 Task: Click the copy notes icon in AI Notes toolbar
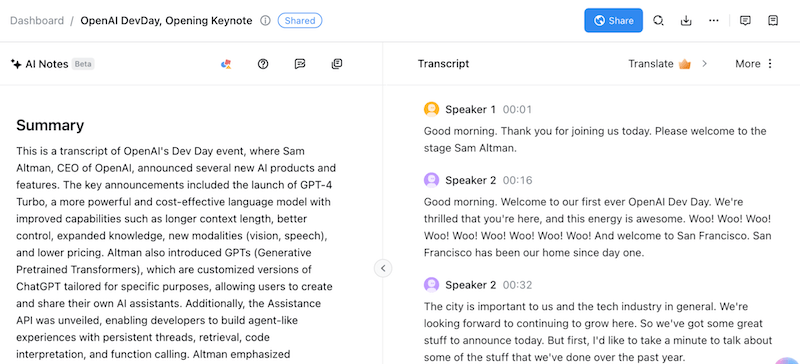[337, 64]
